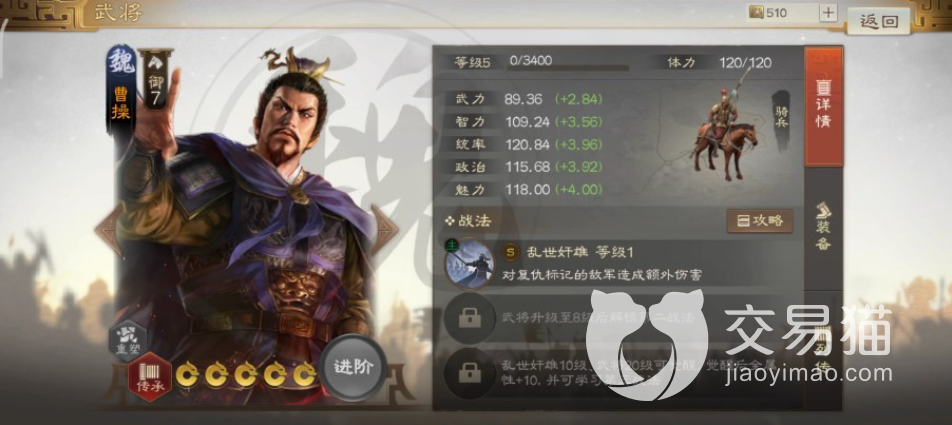Open the 攻略 strategy guide button
Screen dimensions: 952x425
tap(760, 221)
